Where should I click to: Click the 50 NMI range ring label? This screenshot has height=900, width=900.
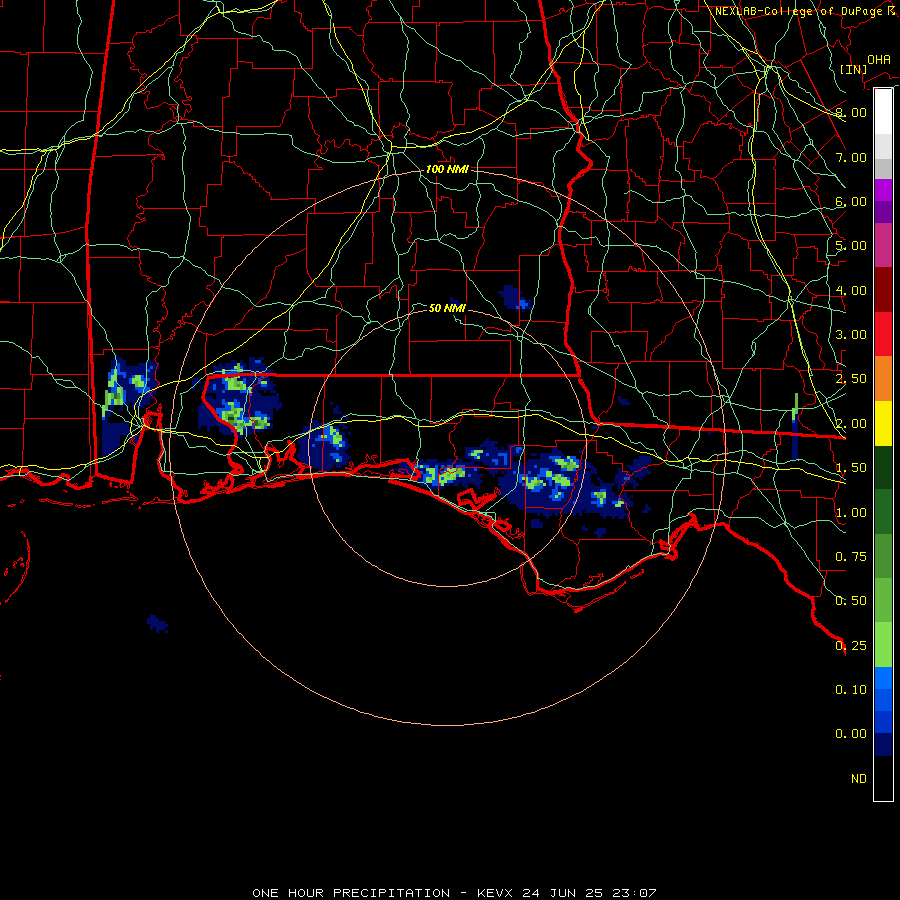[x=447, y=308]
